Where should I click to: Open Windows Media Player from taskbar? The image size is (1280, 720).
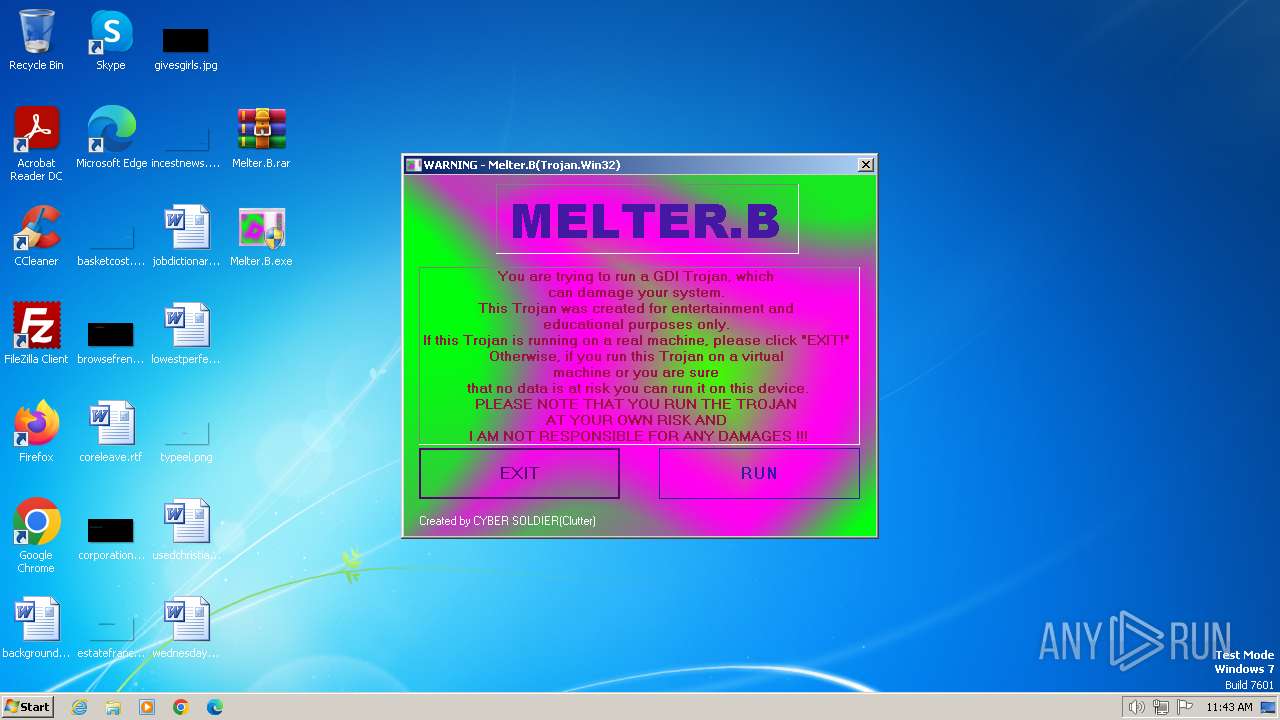point(147,707)
